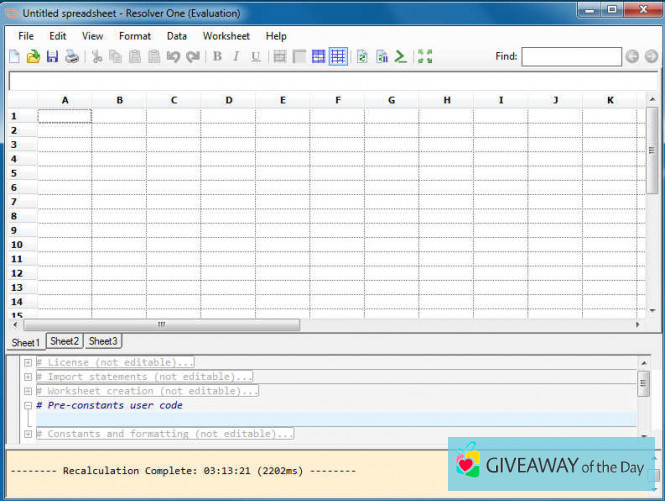Click the New document icon
The image size is (665, 501).
[14, 57]
